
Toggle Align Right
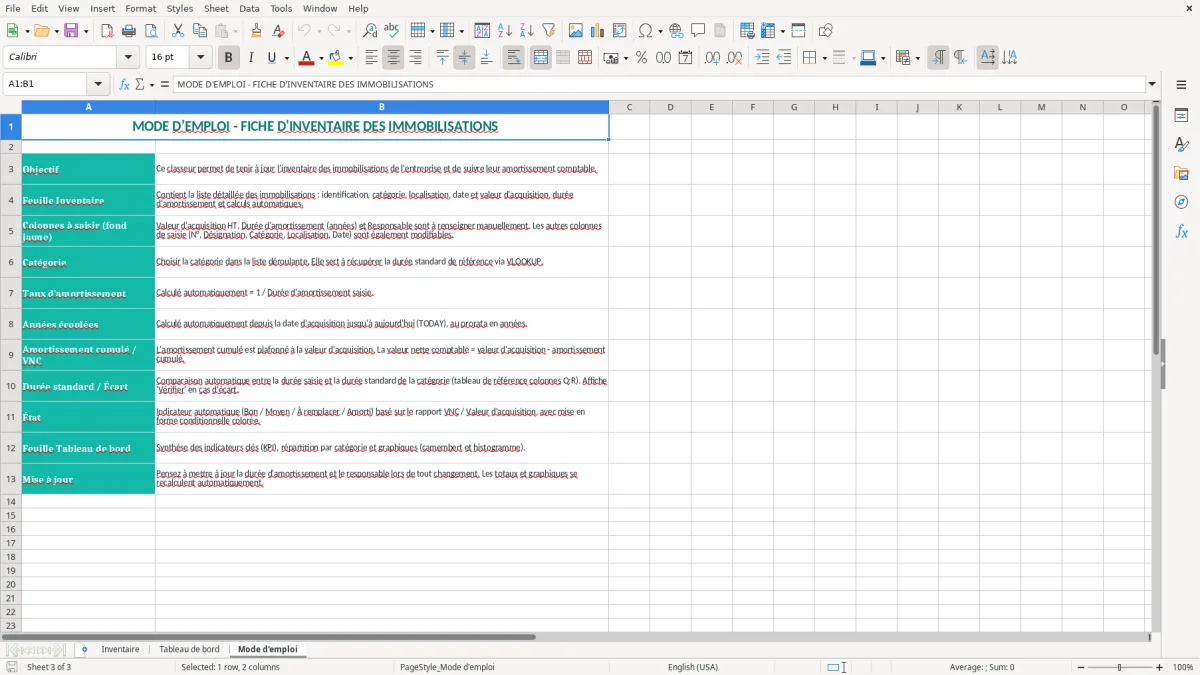(415, 58)
